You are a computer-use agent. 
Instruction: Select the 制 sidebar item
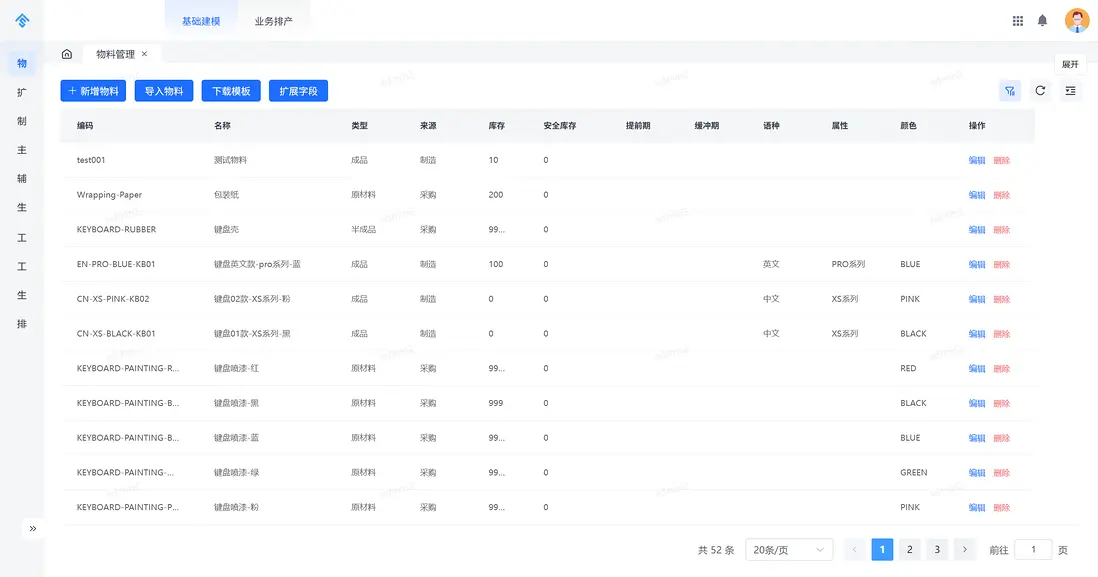[22, 120]
